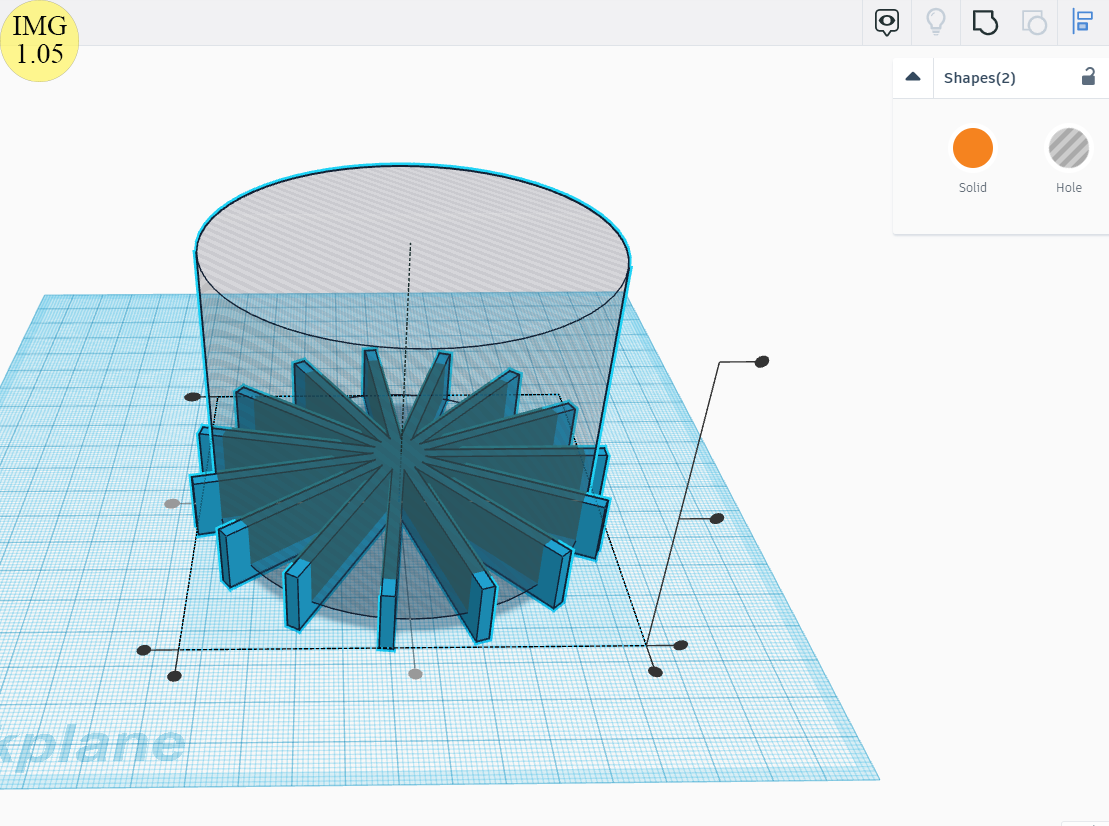The image size is (1109, 826).
Task: Click the Solid label
Action: (972, 187)
